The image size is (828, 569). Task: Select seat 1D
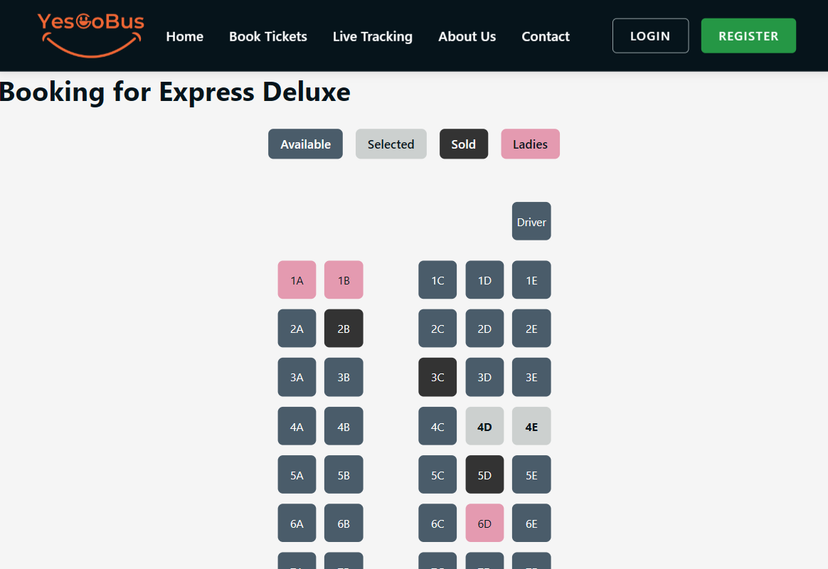[x=484, y=280]
